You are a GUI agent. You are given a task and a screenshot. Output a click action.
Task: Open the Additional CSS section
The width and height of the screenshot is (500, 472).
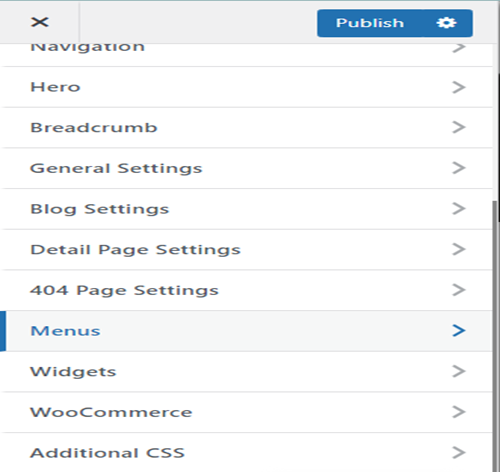coord(246,453)
